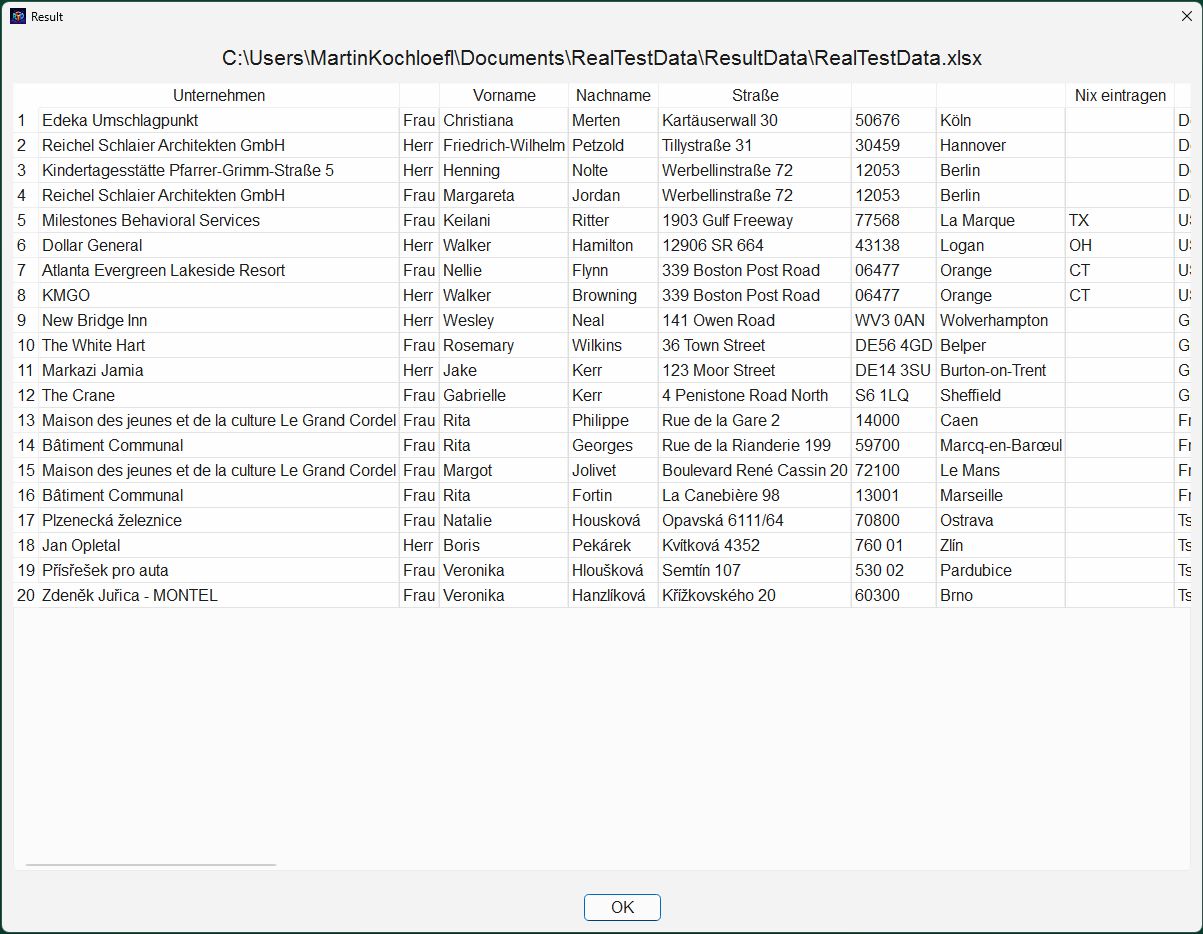Click state code OH
The height and width of the screenshot is (934, 1203).
(x=1120, y=245)
